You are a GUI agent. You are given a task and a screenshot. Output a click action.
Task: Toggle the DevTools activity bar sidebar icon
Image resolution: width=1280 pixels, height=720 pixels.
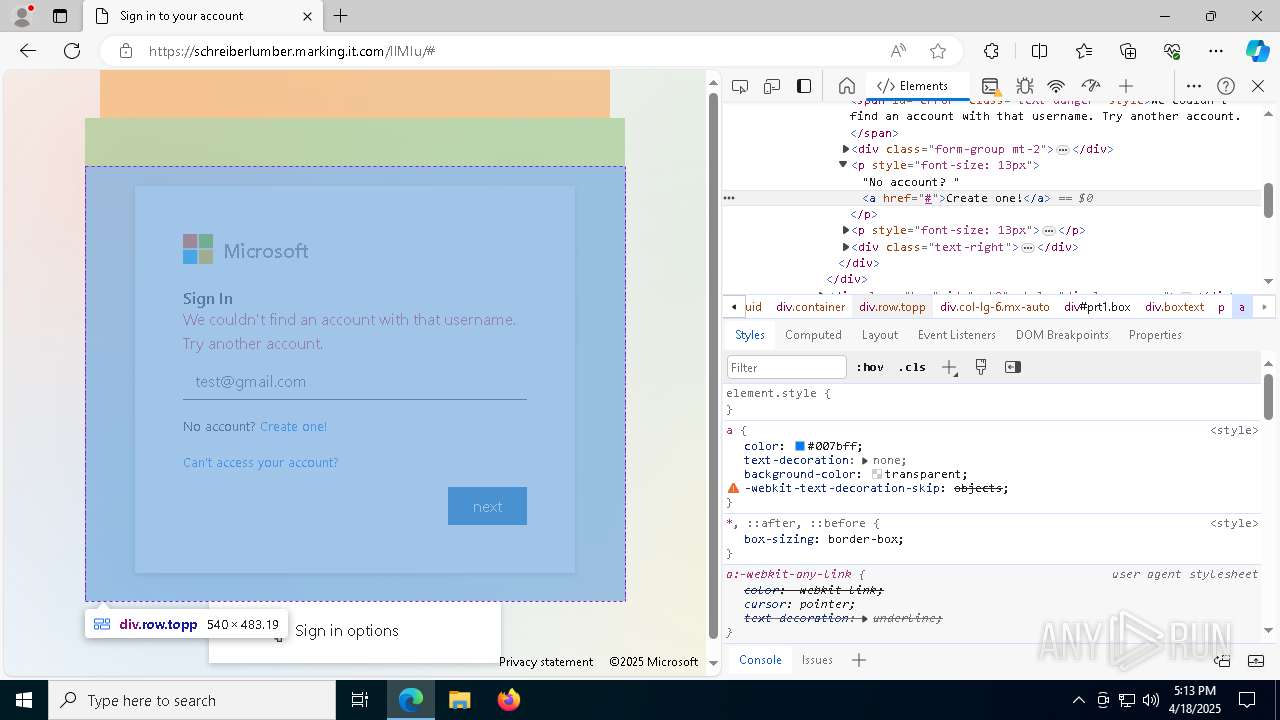[804, 86]
